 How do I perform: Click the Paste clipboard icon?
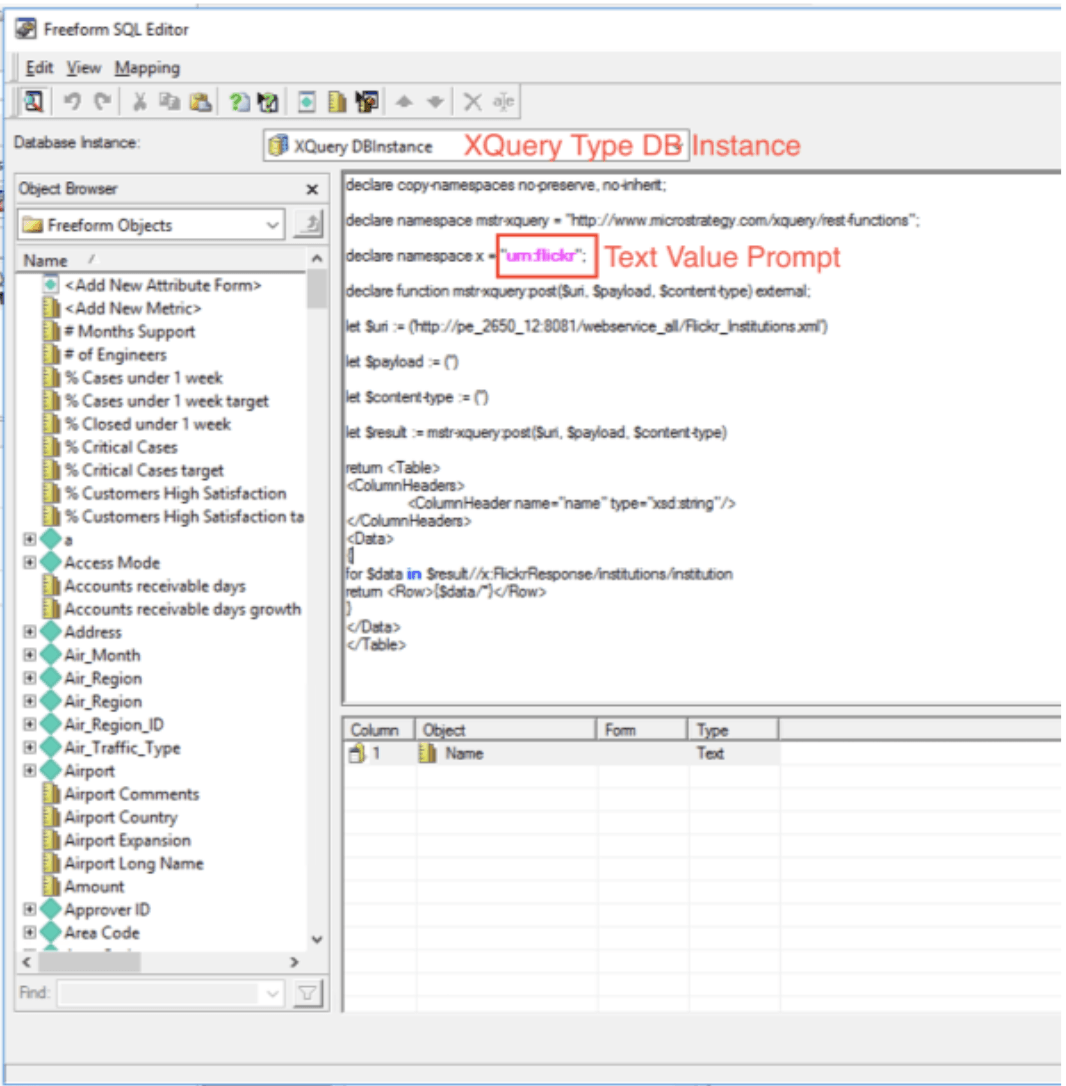click(x=200, y=101)
